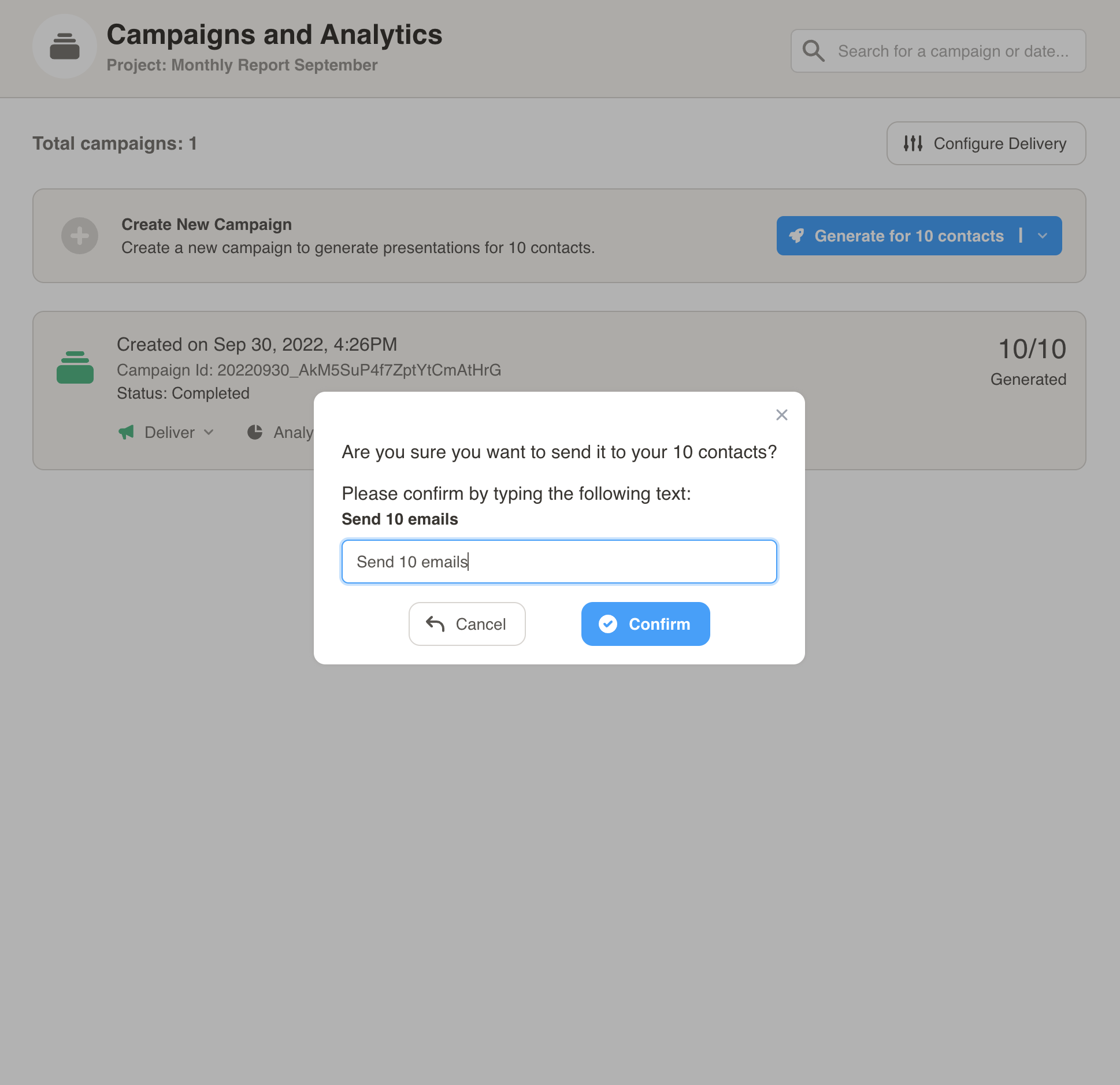This screenshot has width=1120, height=1085.
Task: Close the confirmation dialog with X
Action: click(782, 415)
